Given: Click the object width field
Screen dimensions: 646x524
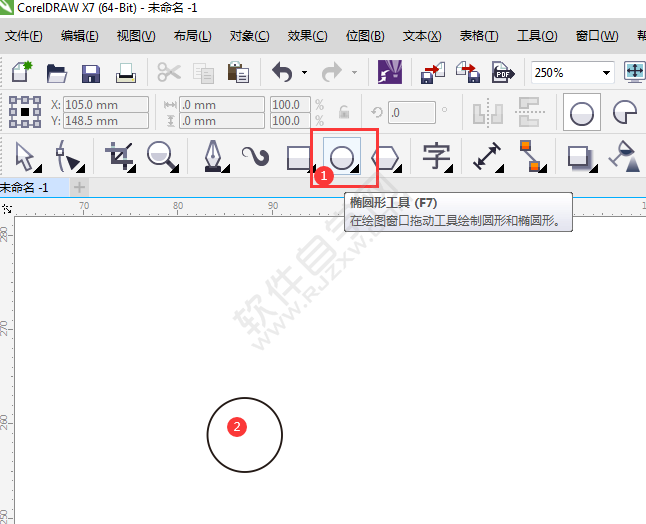Looking at the screenshot, I should pyautogui.click(x=222, y=105).
